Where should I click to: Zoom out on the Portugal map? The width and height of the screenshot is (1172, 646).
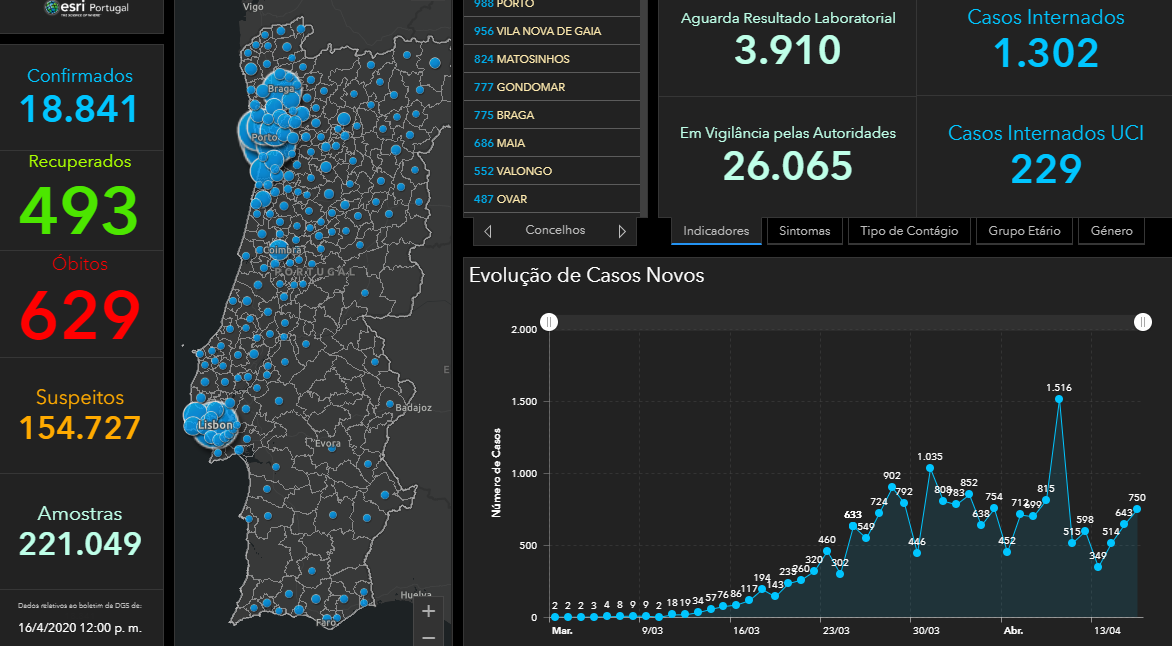coord(428,636)
